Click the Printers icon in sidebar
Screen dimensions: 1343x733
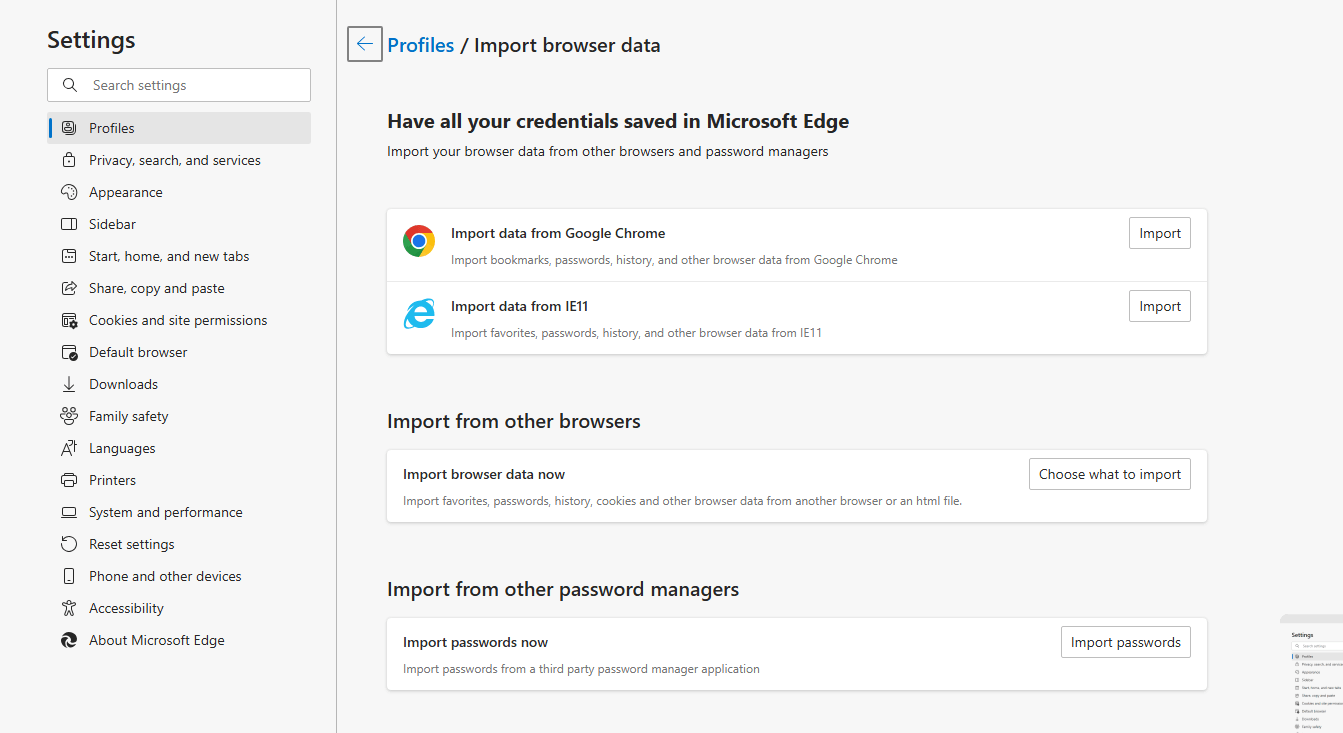pos(69,480)
